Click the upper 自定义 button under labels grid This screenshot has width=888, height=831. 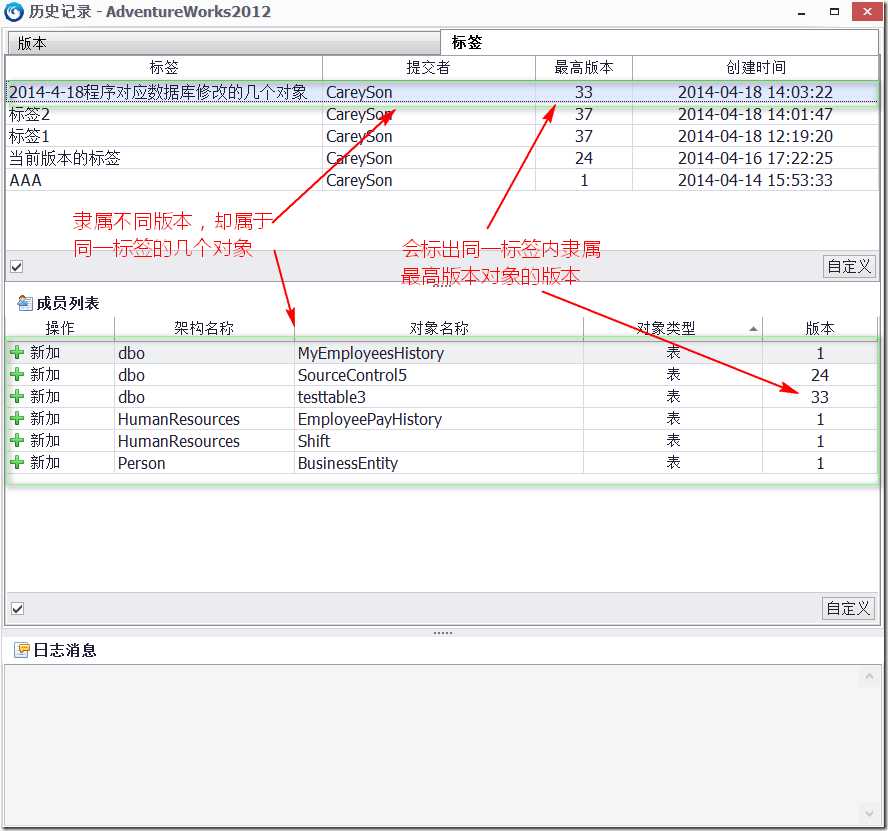848,266
